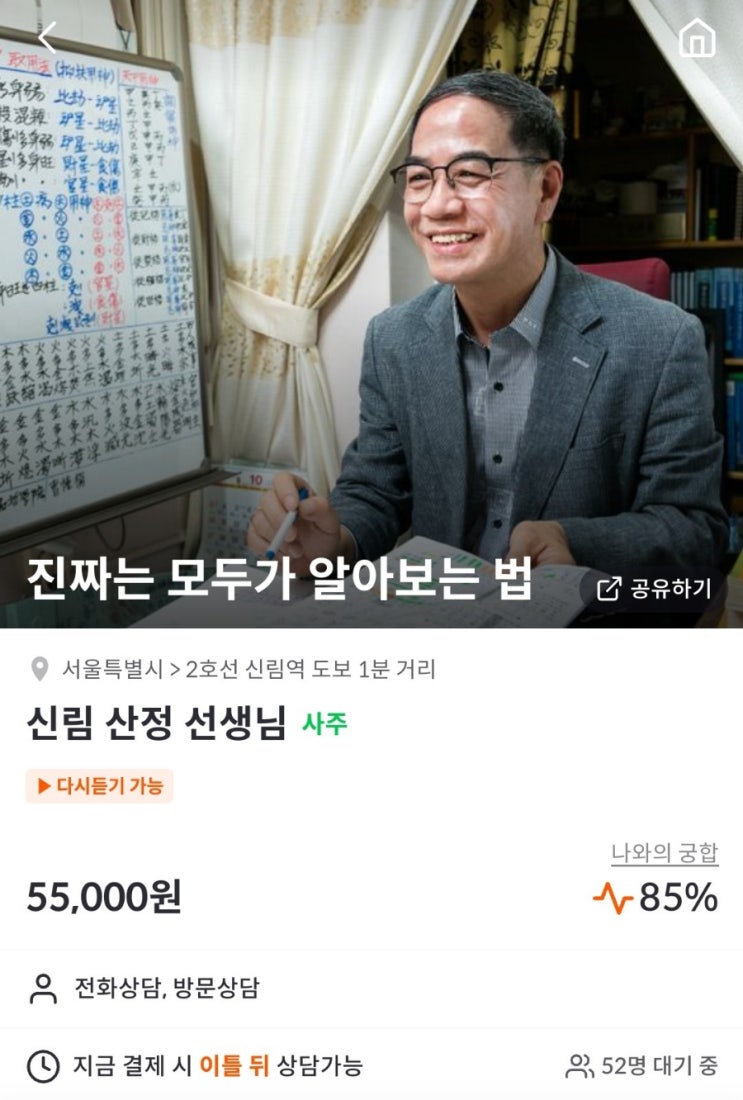
Task: Tap the green 사주 category tag
Action: coord(325,723)
